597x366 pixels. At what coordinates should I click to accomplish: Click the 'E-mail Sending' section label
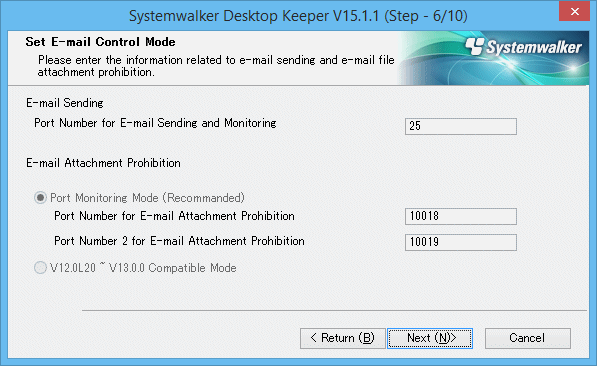tap(65, 103)
